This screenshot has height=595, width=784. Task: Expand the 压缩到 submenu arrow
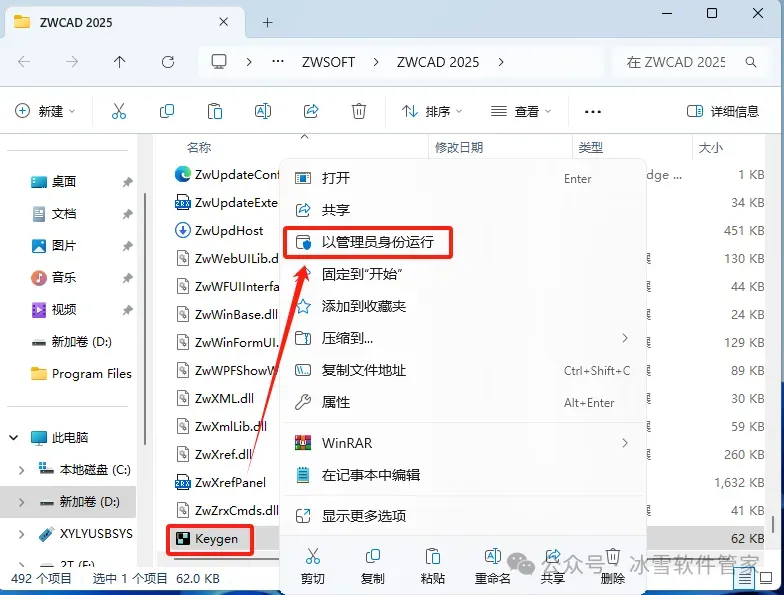[625, 338]
